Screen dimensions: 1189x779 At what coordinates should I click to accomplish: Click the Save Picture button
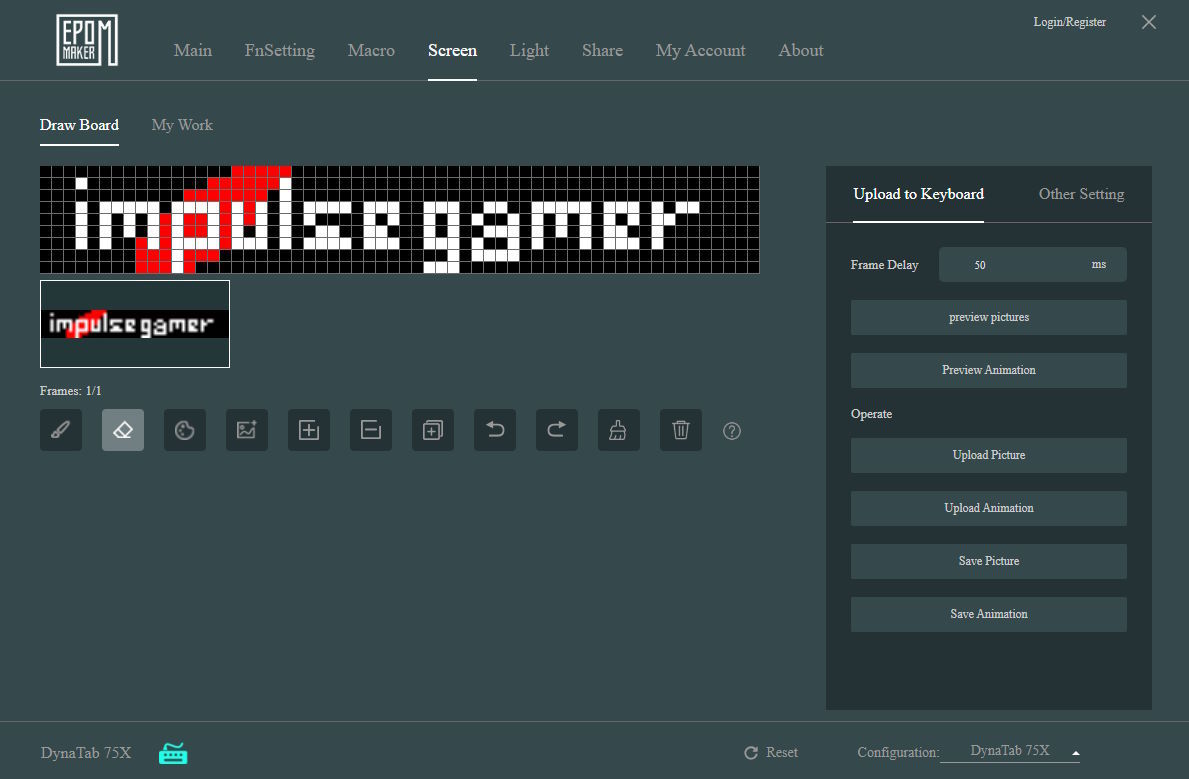pos(989,561)
